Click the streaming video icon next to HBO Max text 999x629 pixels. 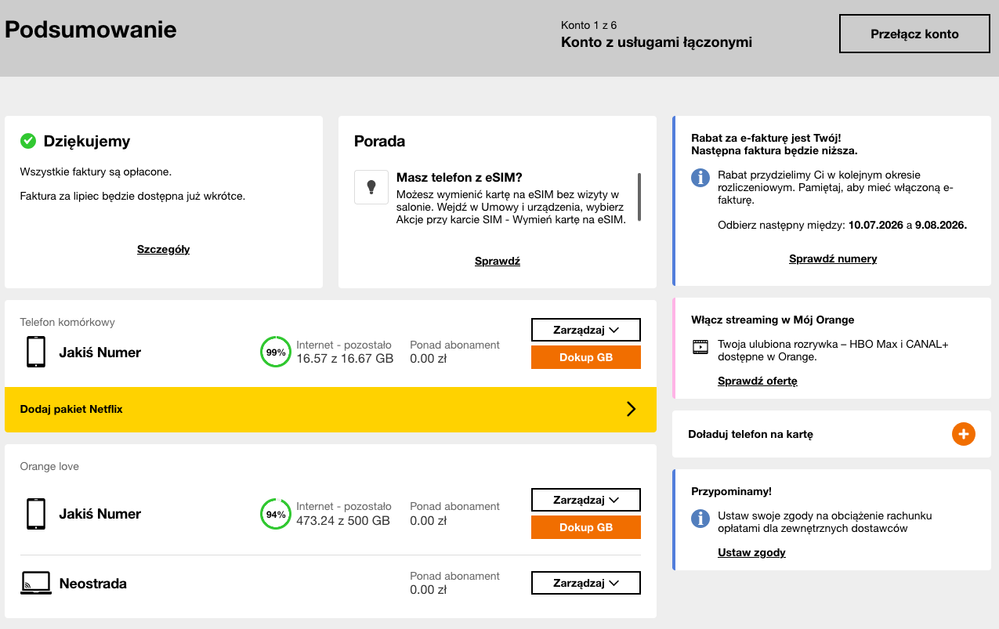(x=700, y=347)
